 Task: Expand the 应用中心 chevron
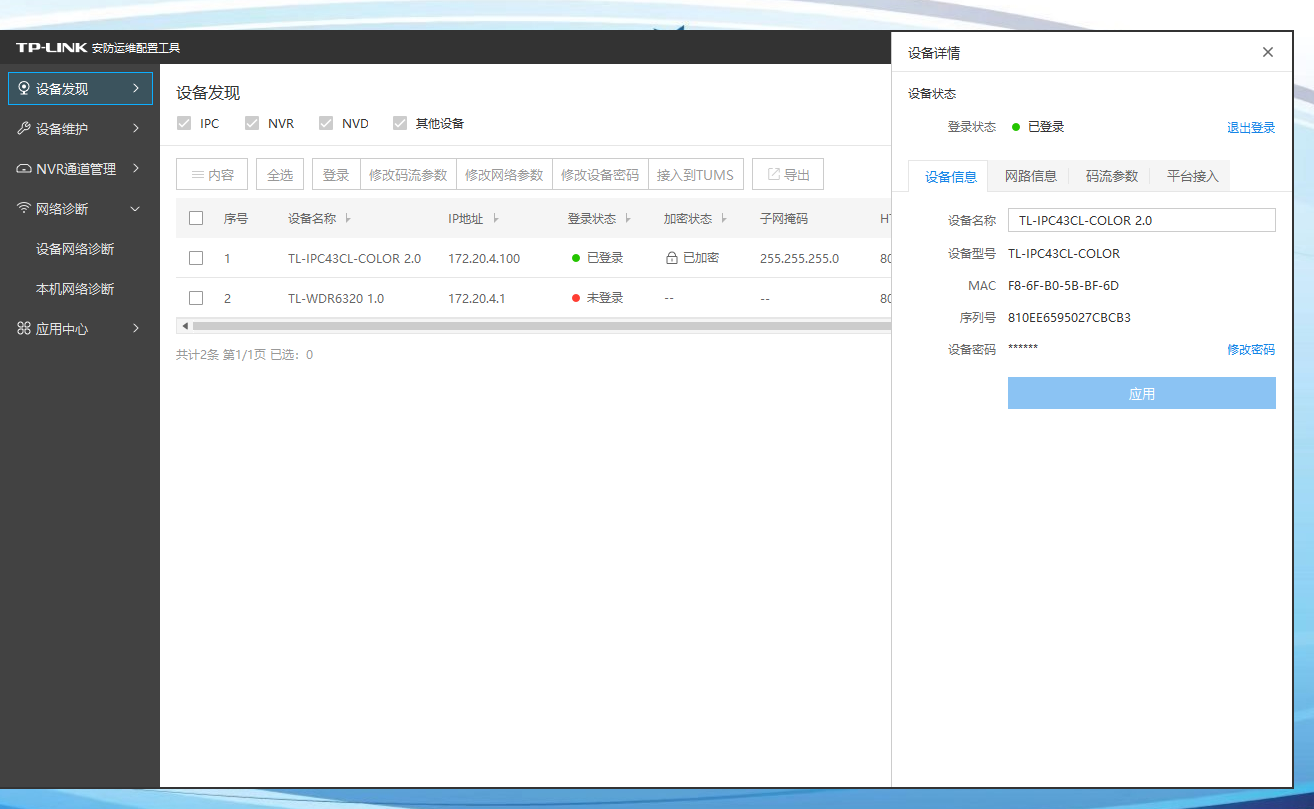135,328
